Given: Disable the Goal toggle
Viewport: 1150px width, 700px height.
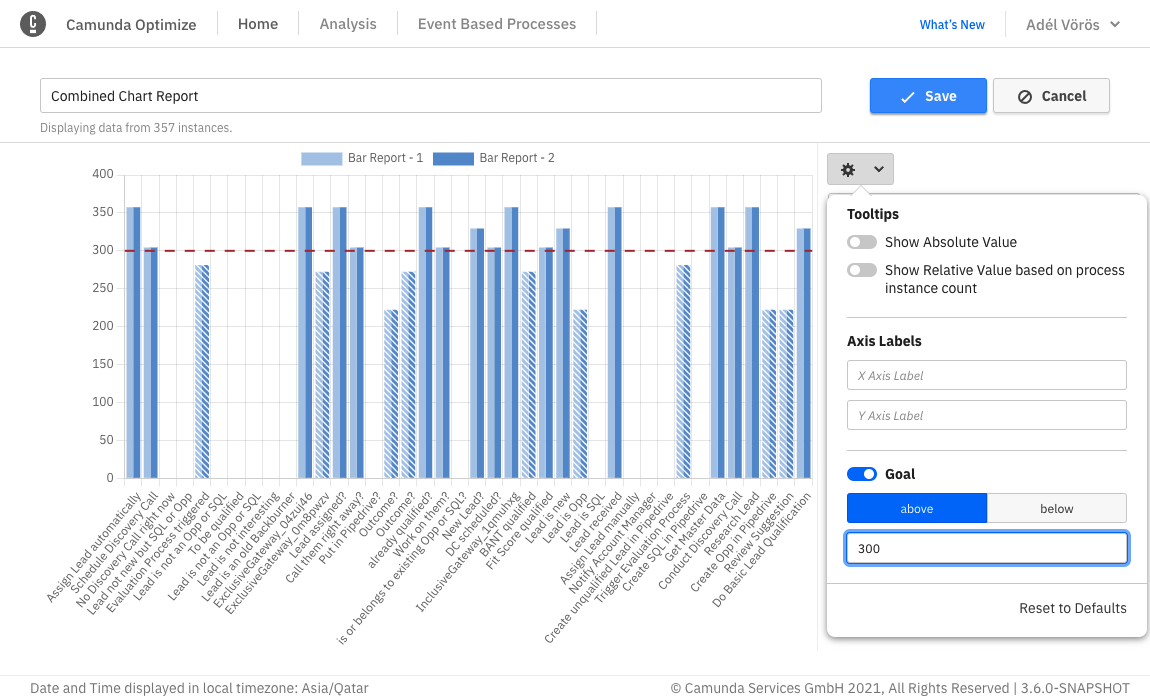Looking at the screenshot, I should [861, 473].
